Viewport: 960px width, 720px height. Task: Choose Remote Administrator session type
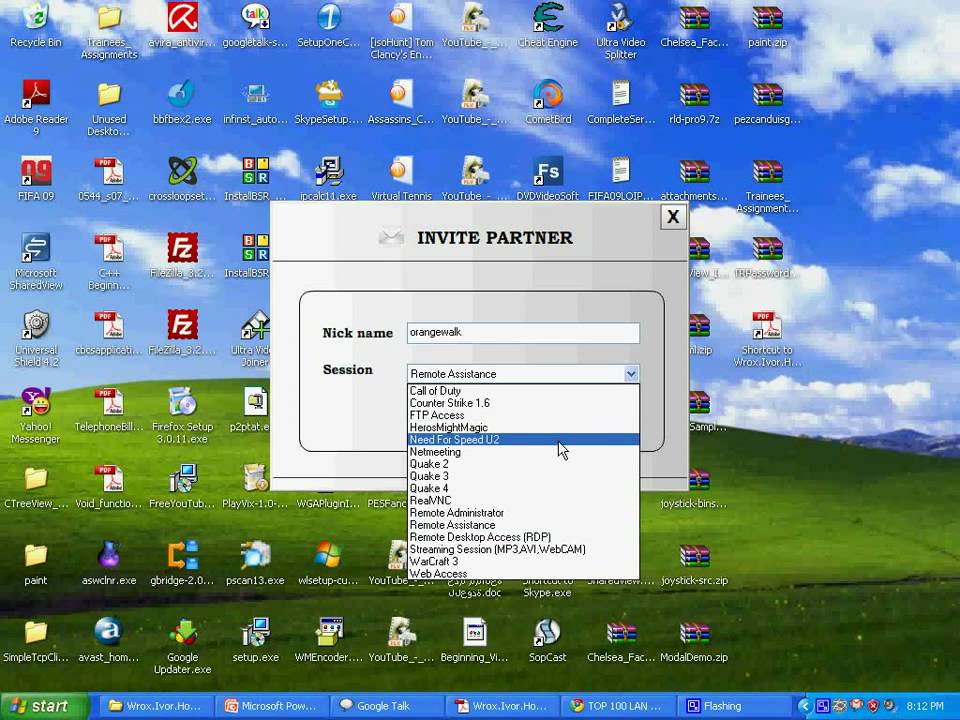pos(523,512)
